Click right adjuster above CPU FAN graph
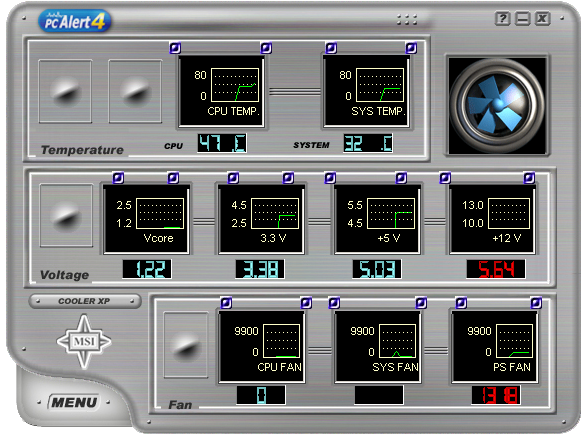582x436 pixels. 306,303
